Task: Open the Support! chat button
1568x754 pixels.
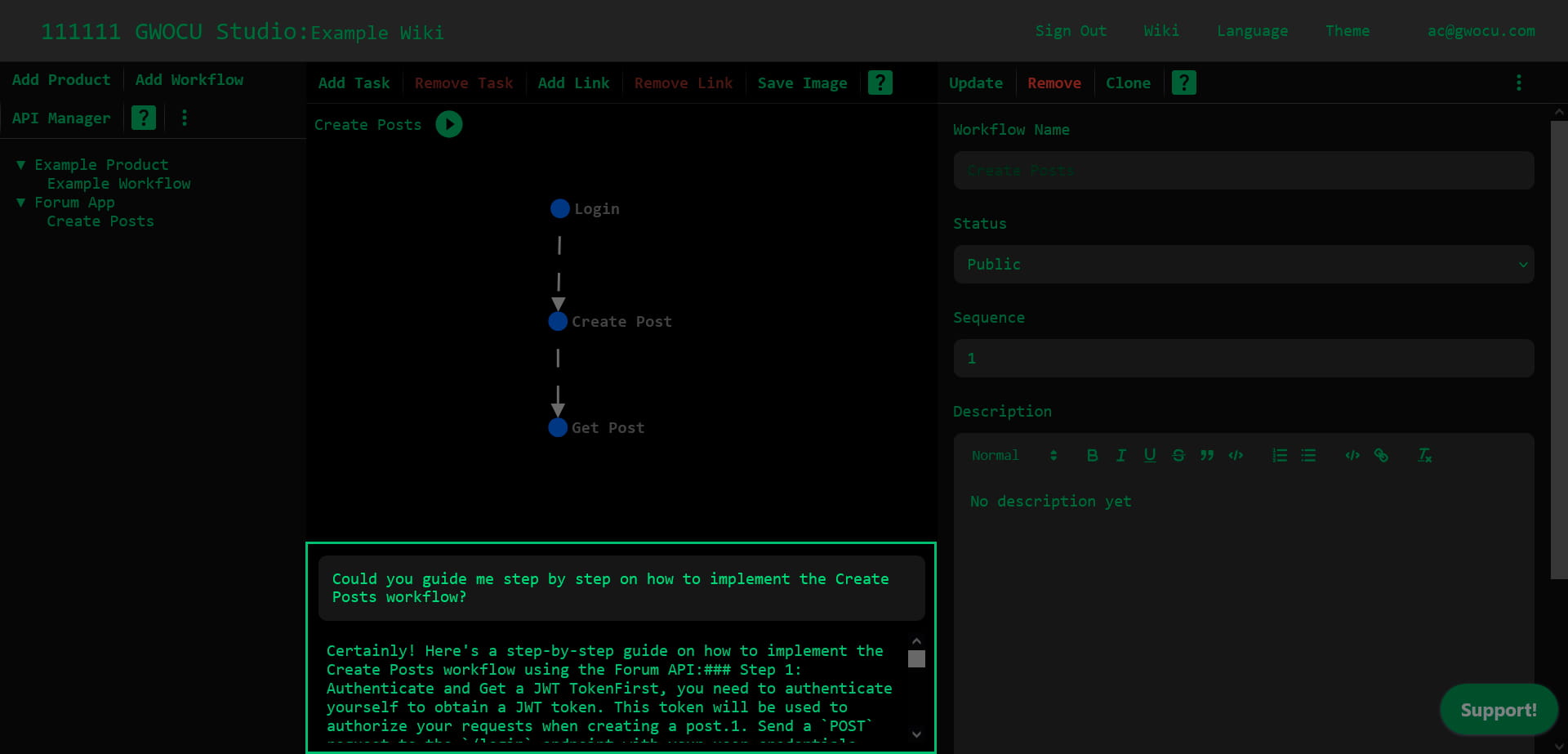Action: point(1499,710)
